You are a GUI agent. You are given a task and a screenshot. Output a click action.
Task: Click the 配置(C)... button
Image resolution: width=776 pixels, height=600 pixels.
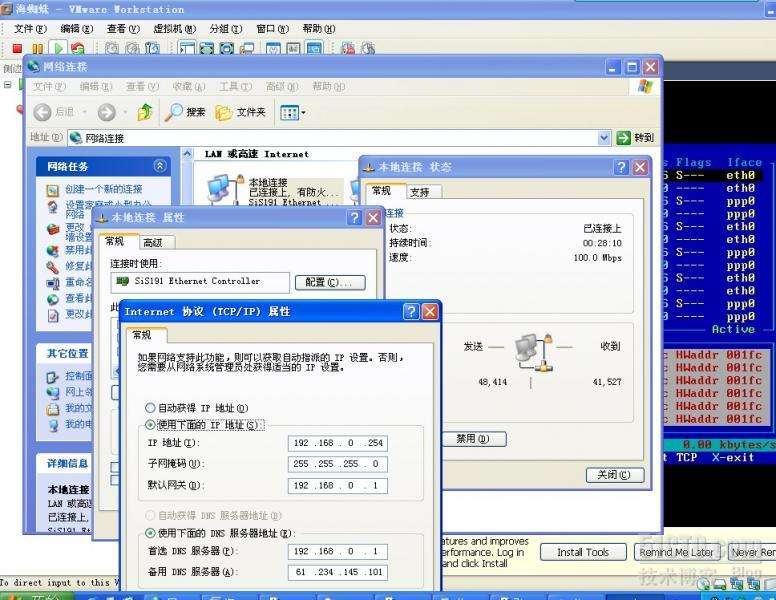(x=330, y=282)
